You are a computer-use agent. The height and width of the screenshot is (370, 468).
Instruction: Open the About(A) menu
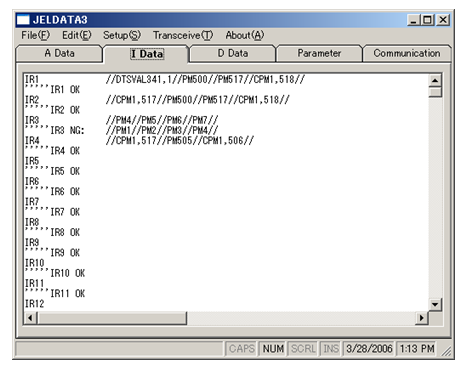tap(245, 35)
